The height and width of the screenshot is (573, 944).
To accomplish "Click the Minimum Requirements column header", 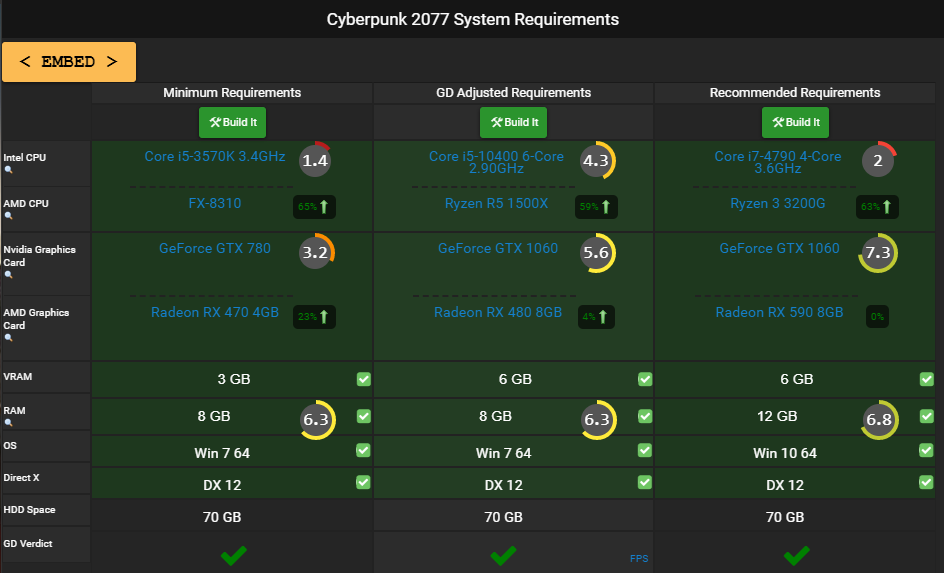I will (x=232, y=93).
